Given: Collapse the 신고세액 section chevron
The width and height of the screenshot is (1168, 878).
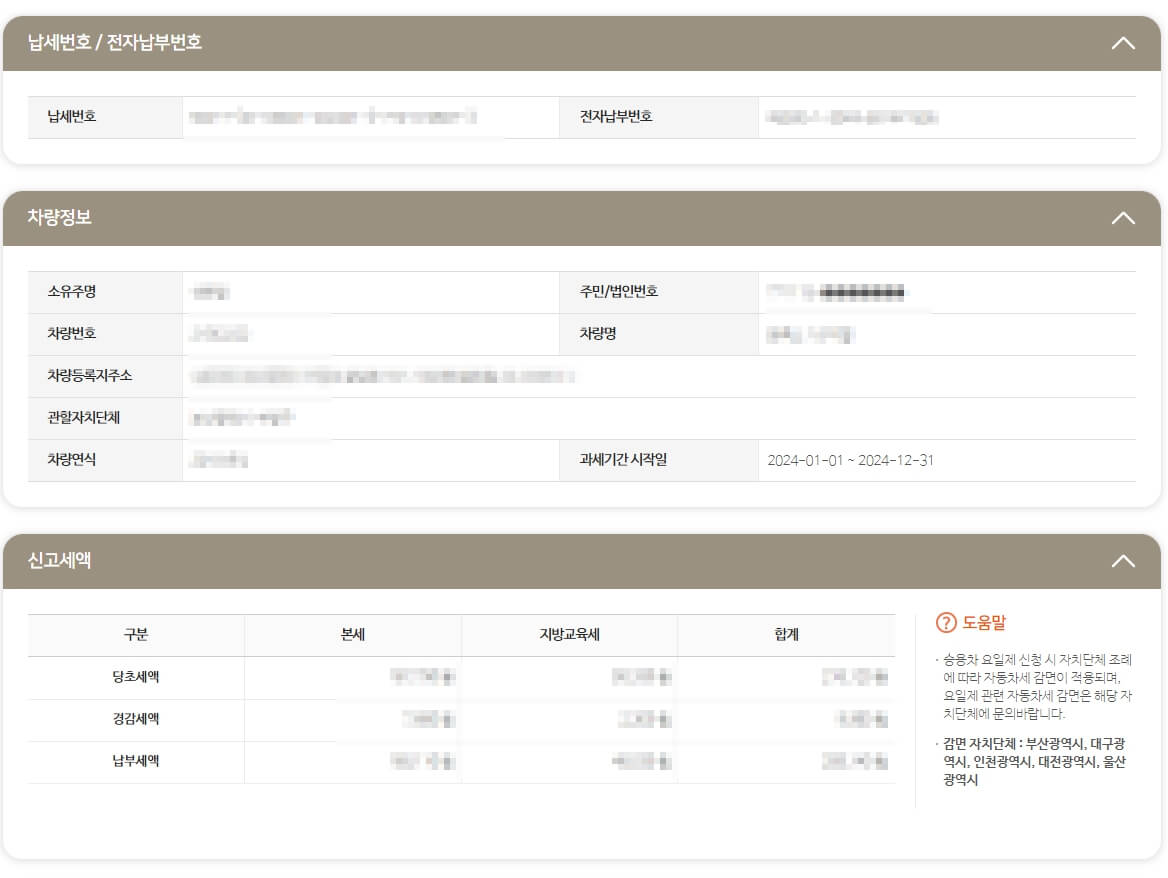Looking at the screenshot, I should tap(1123, 561).
